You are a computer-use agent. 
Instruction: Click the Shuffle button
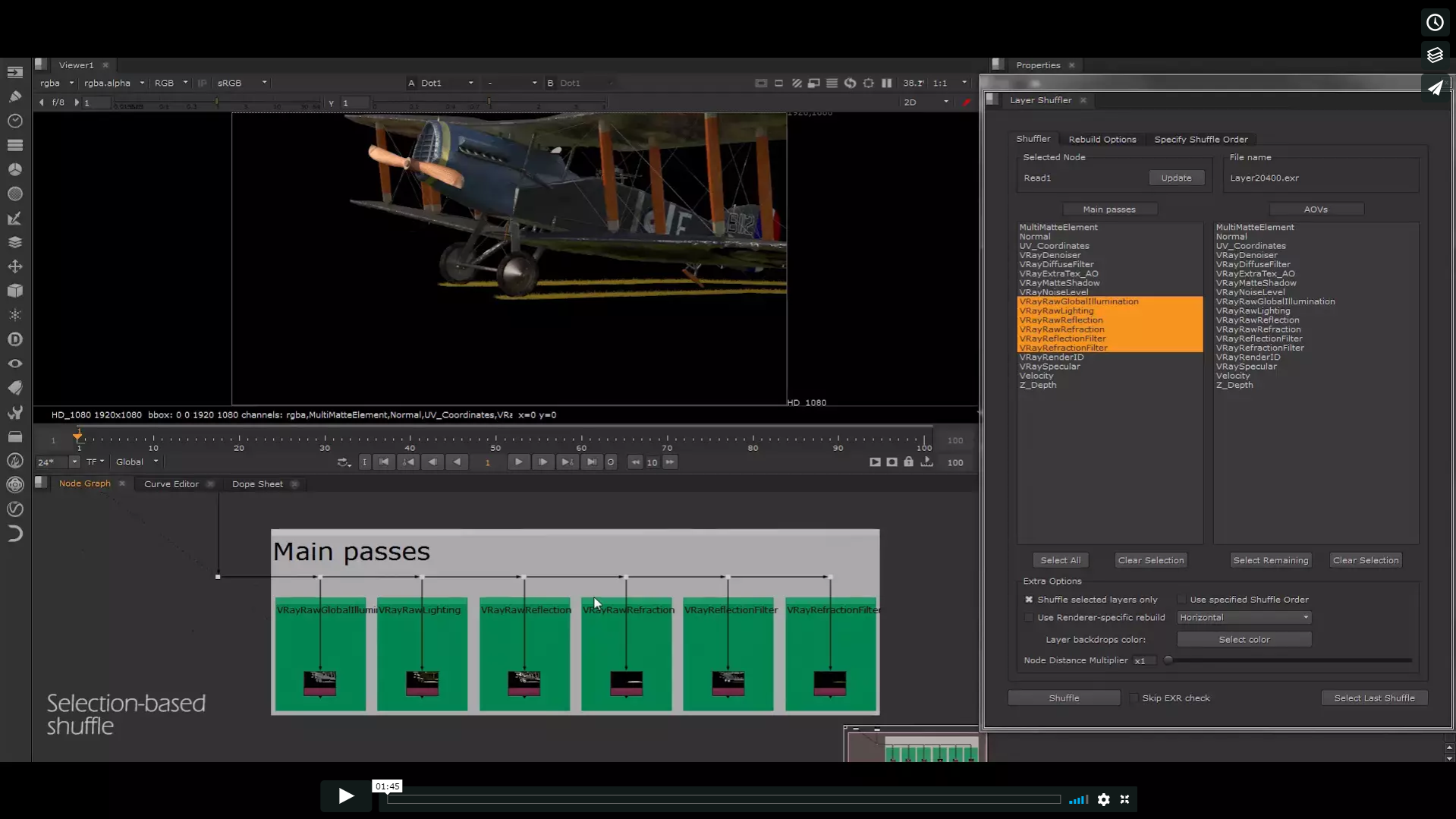click(1063, 698)
